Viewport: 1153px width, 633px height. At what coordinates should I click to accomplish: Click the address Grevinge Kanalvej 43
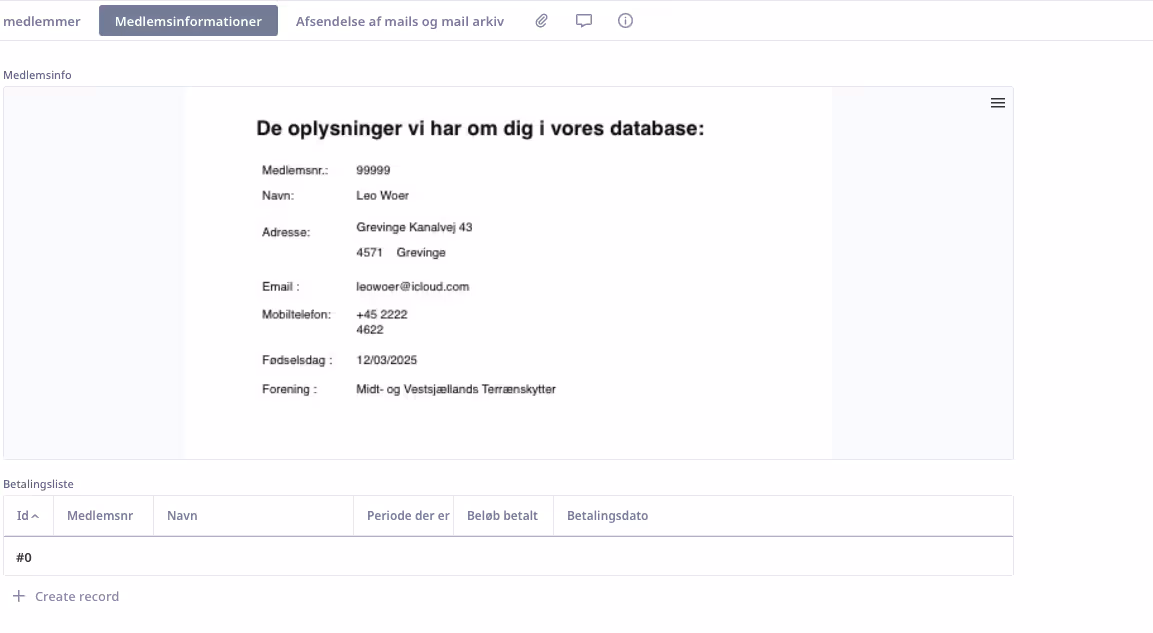point(414,227)
